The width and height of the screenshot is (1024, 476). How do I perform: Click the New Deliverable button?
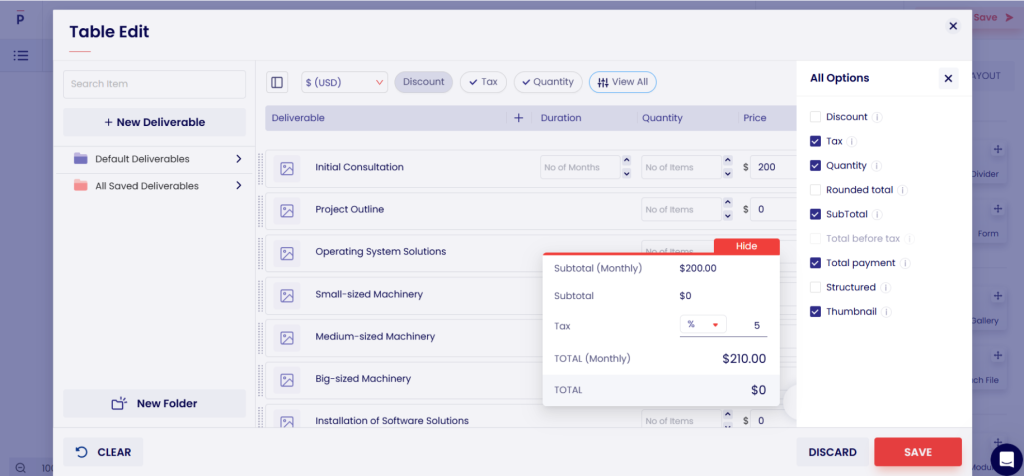(x=155, y=122)
